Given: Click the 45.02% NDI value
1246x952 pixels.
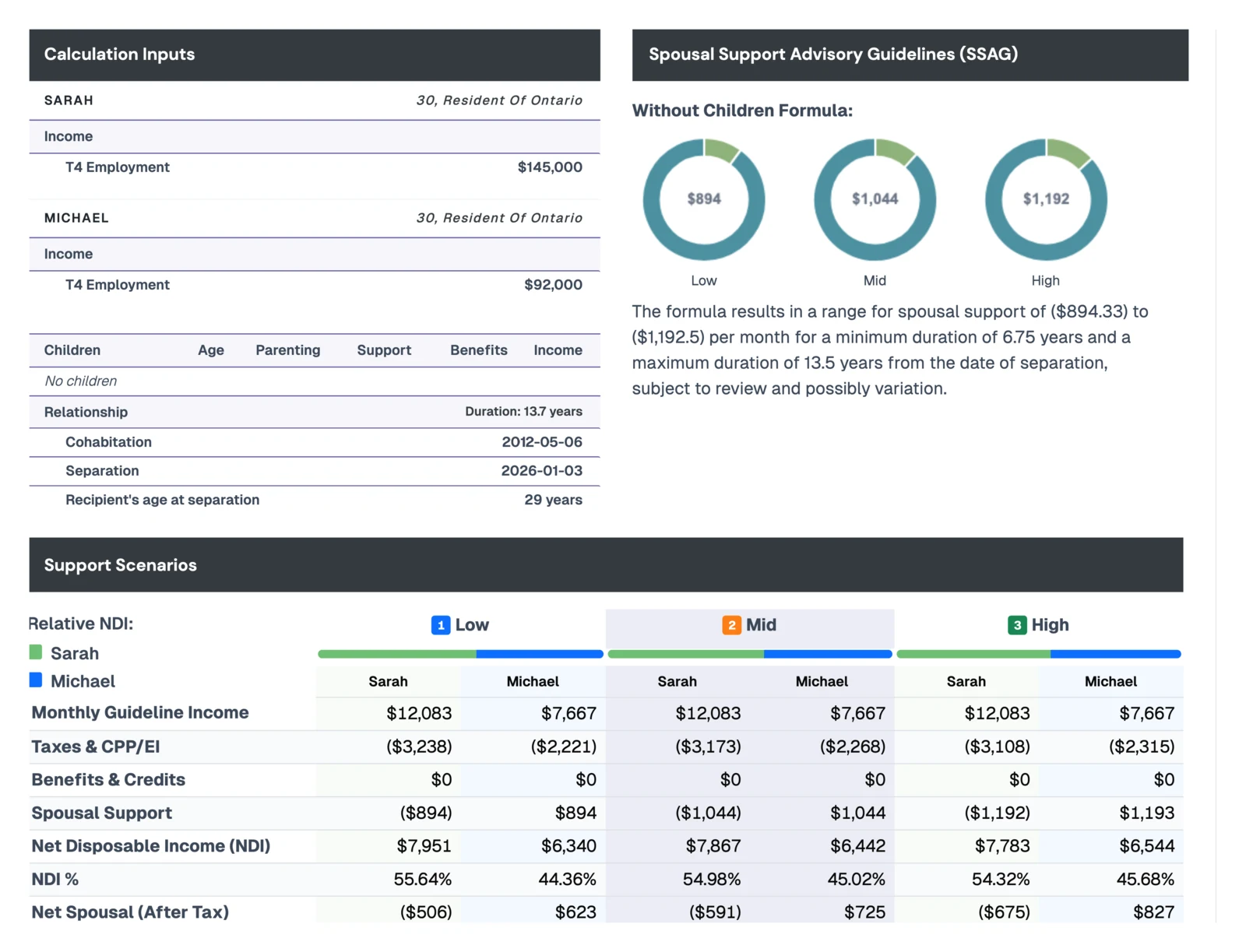Looking at the screenshot, I should click(856, 880).
